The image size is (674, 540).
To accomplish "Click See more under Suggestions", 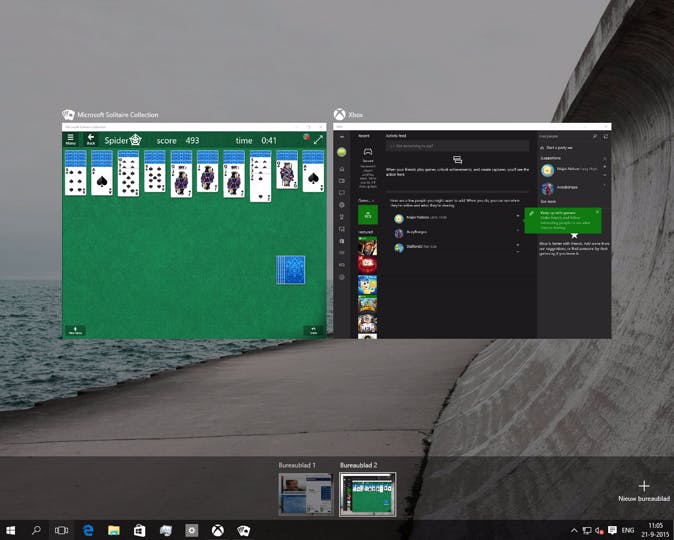I will [x=548, y=201].
